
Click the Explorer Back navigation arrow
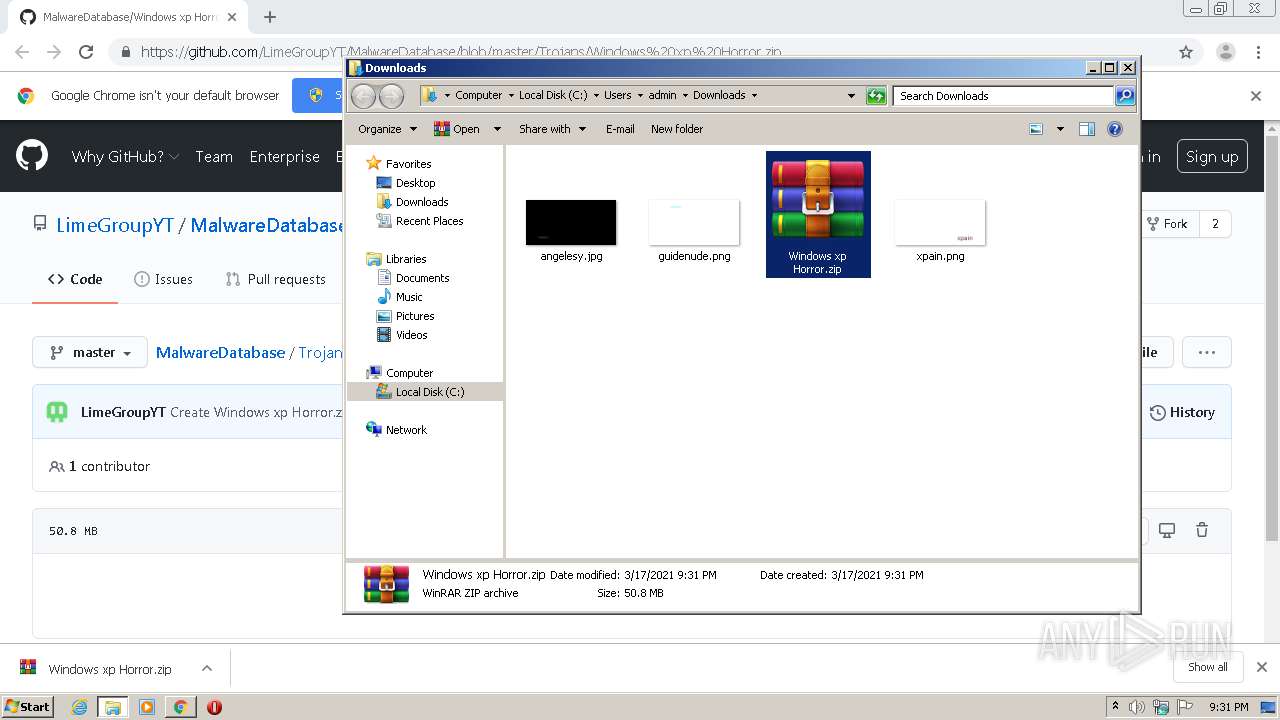(x=363, y=96)
